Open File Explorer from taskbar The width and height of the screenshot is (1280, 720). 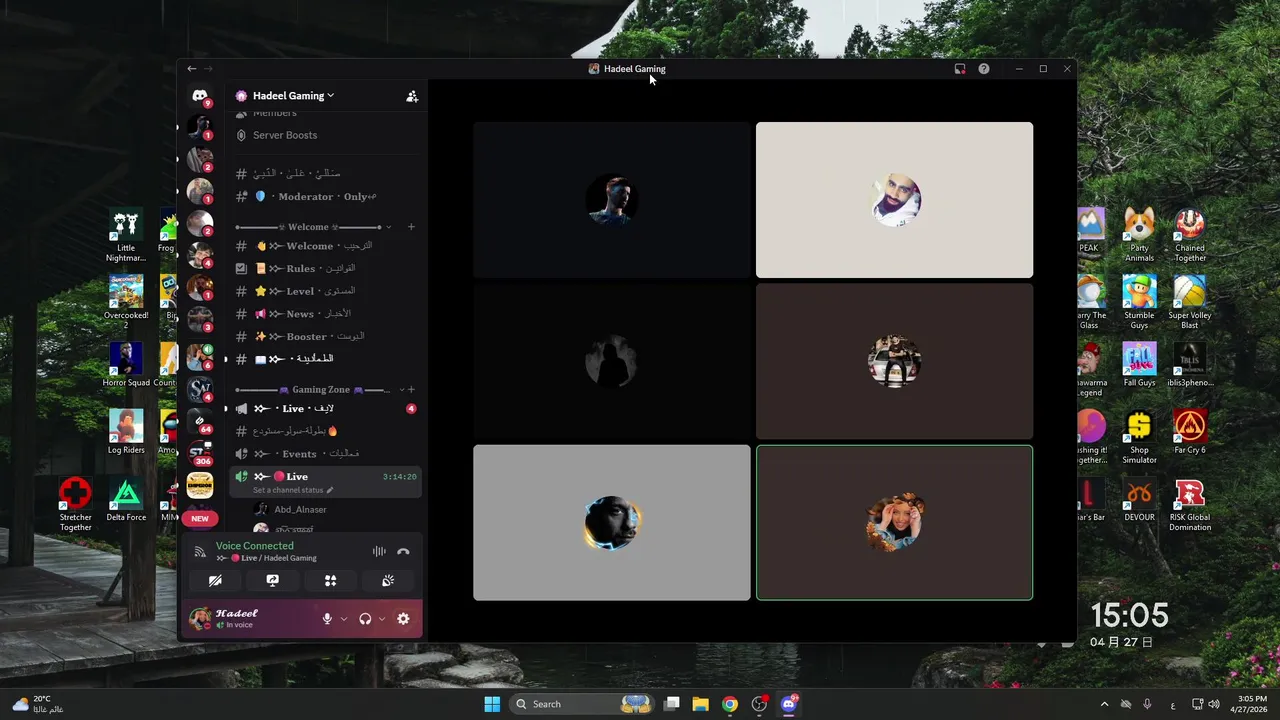701,704
